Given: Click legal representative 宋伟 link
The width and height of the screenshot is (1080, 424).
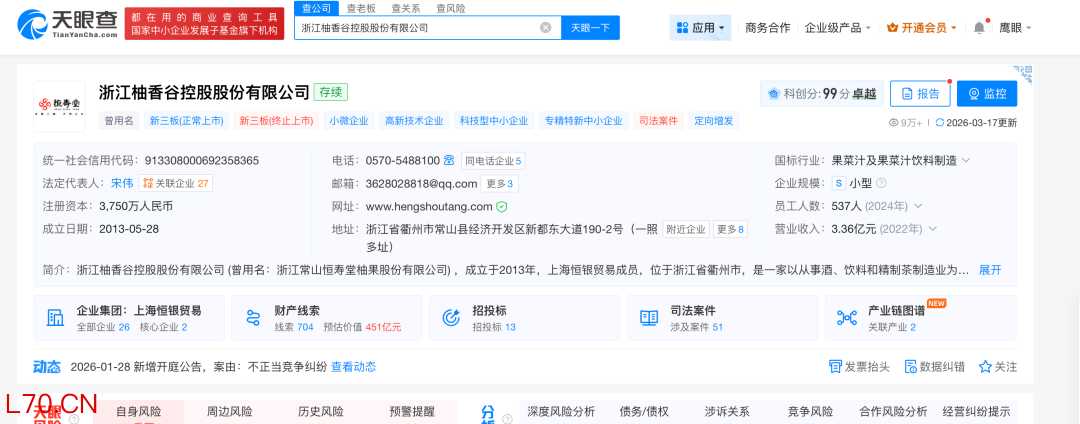Looking at the screenshot, I should [x=122, y=184].
